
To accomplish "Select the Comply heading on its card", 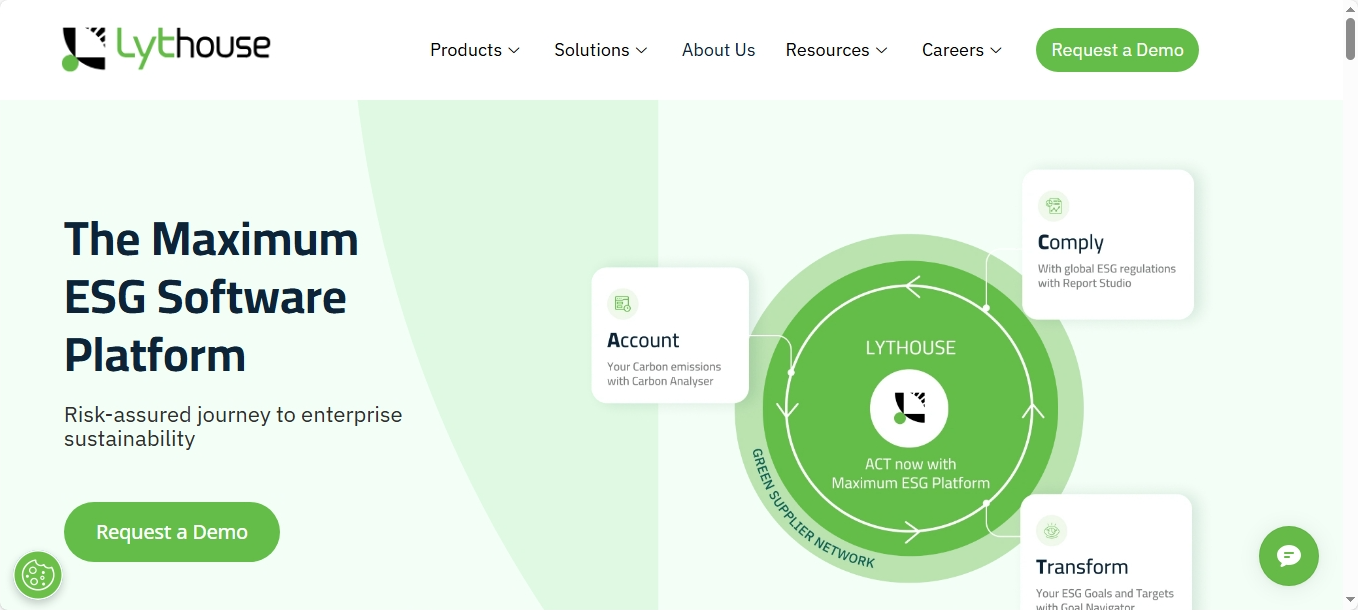I will pos(1071,242).
